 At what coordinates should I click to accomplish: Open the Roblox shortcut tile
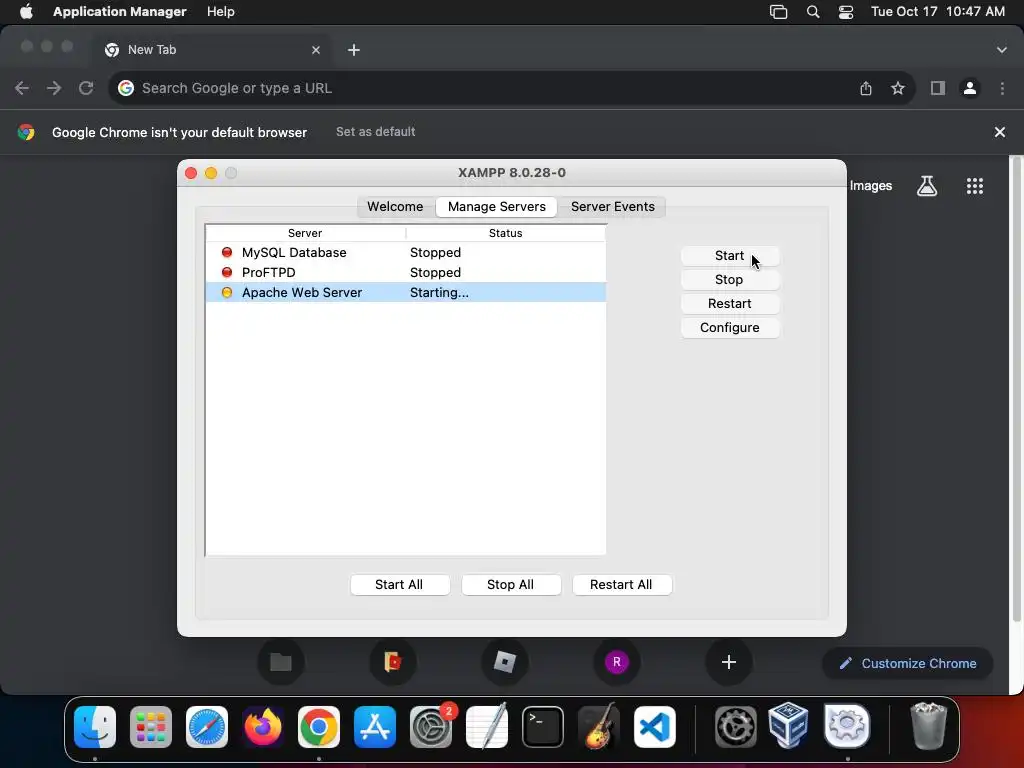tap(504, 662)
